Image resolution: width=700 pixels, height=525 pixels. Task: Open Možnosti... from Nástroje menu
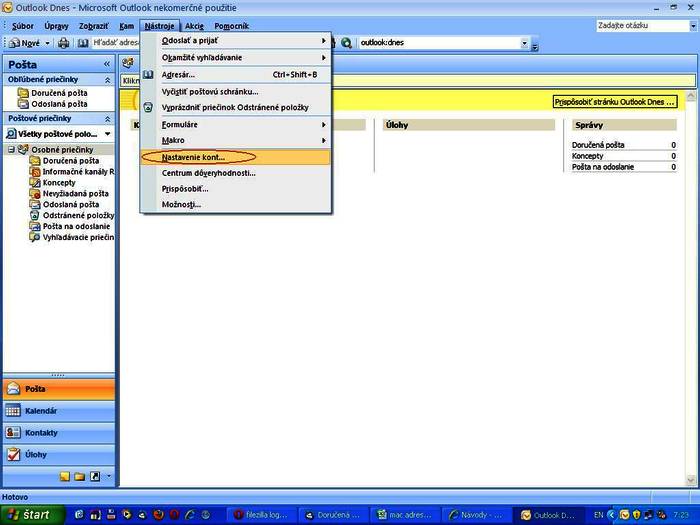point(236,204)
